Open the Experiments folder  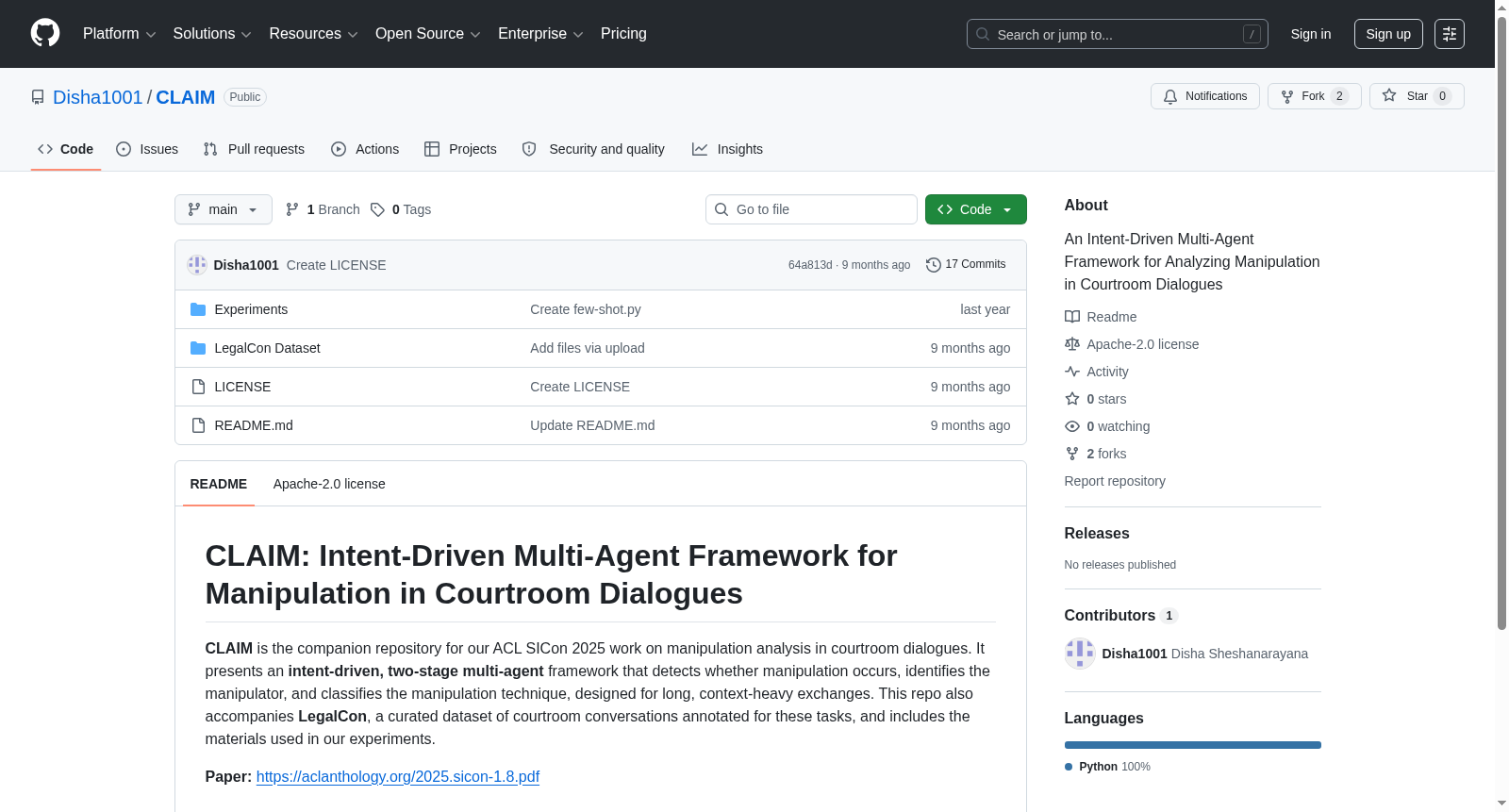point(251,309)
